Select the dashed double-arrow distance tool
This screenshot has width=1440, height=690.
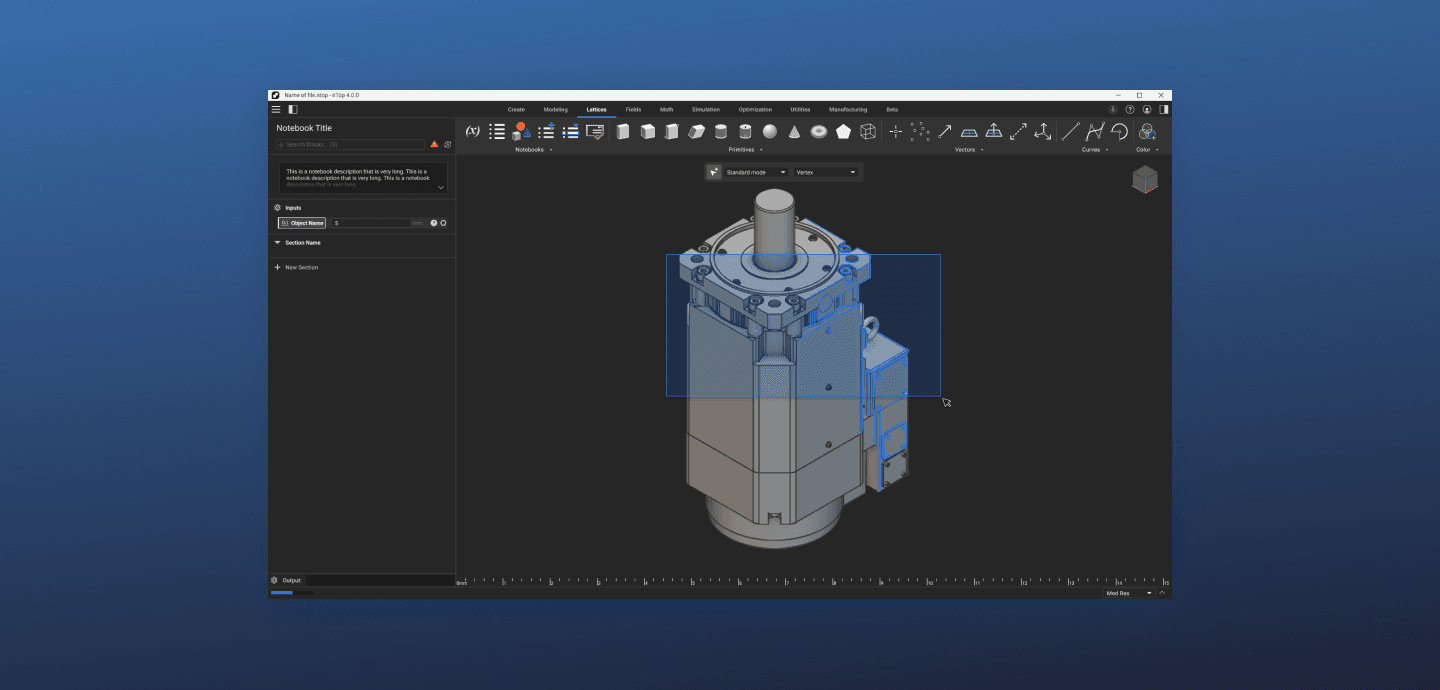[1018, 131]
